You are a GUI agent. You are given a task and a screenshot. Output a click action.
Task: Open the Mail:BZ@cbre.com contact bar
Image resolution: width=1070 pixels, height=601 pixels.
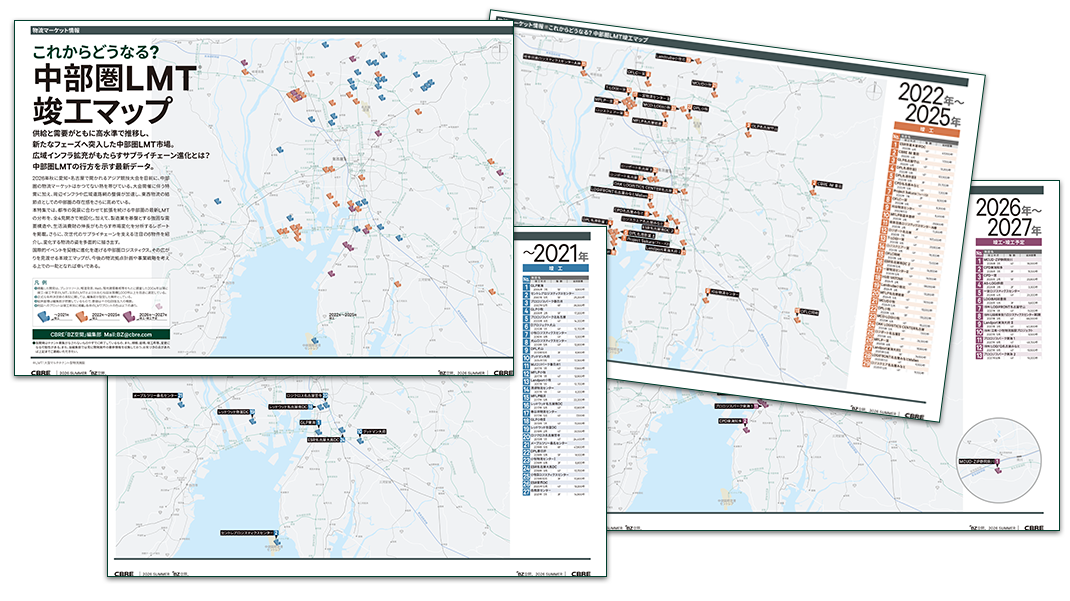click(x=101, y=334)
